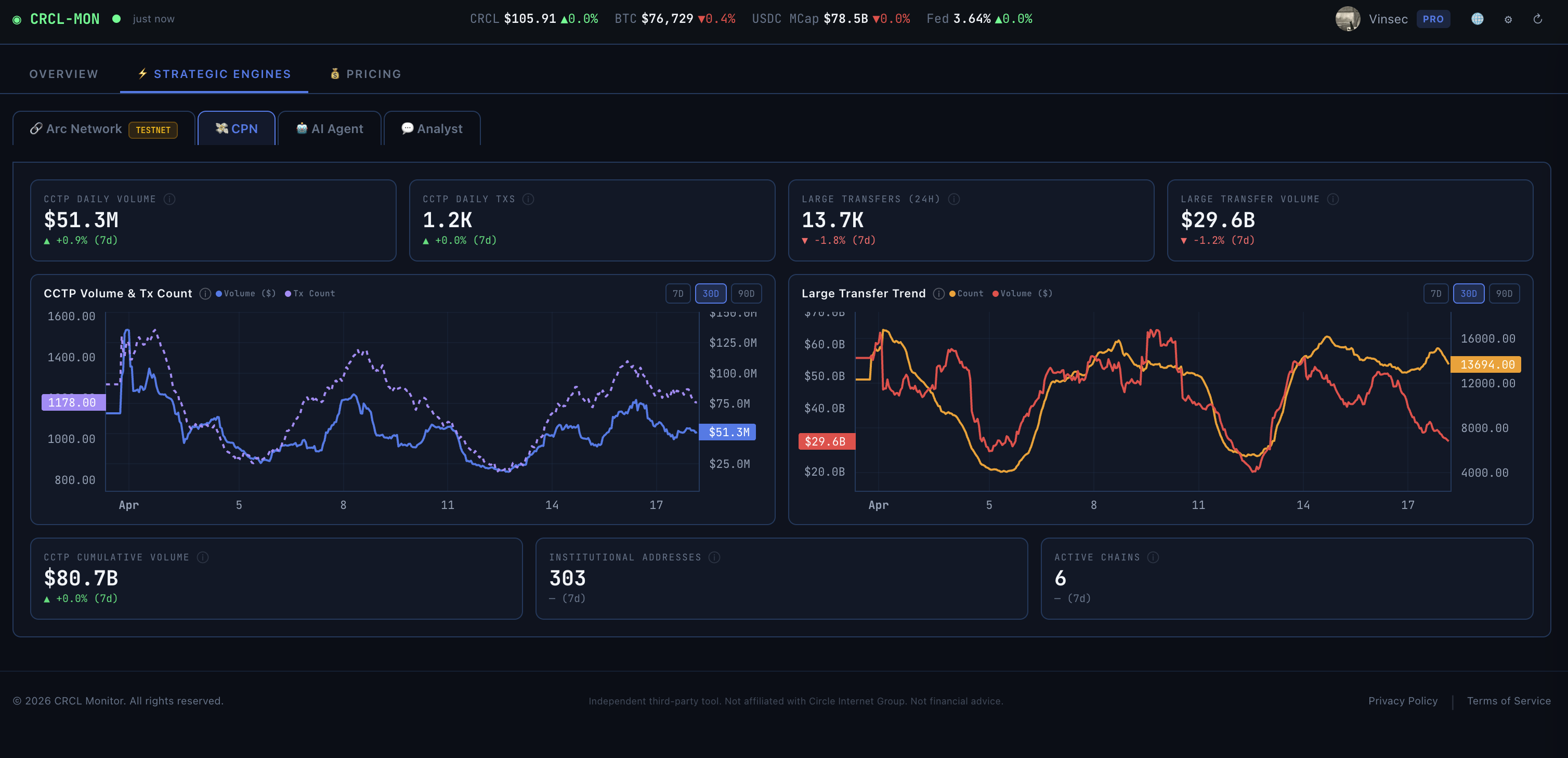Click the refresh icon in header
The width and height of the screenshot is (1568, 758).
point(1537,19)
